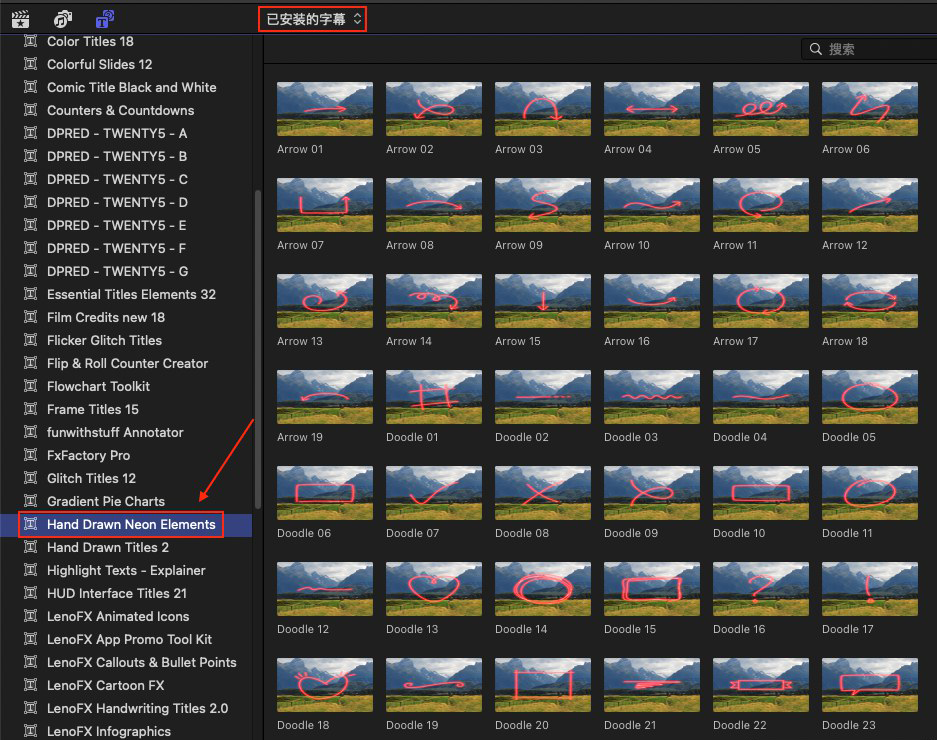This screenshot has width=937, height=740.
Task: Select the Arrow 18 thumbnail
Action: [869, 301]
